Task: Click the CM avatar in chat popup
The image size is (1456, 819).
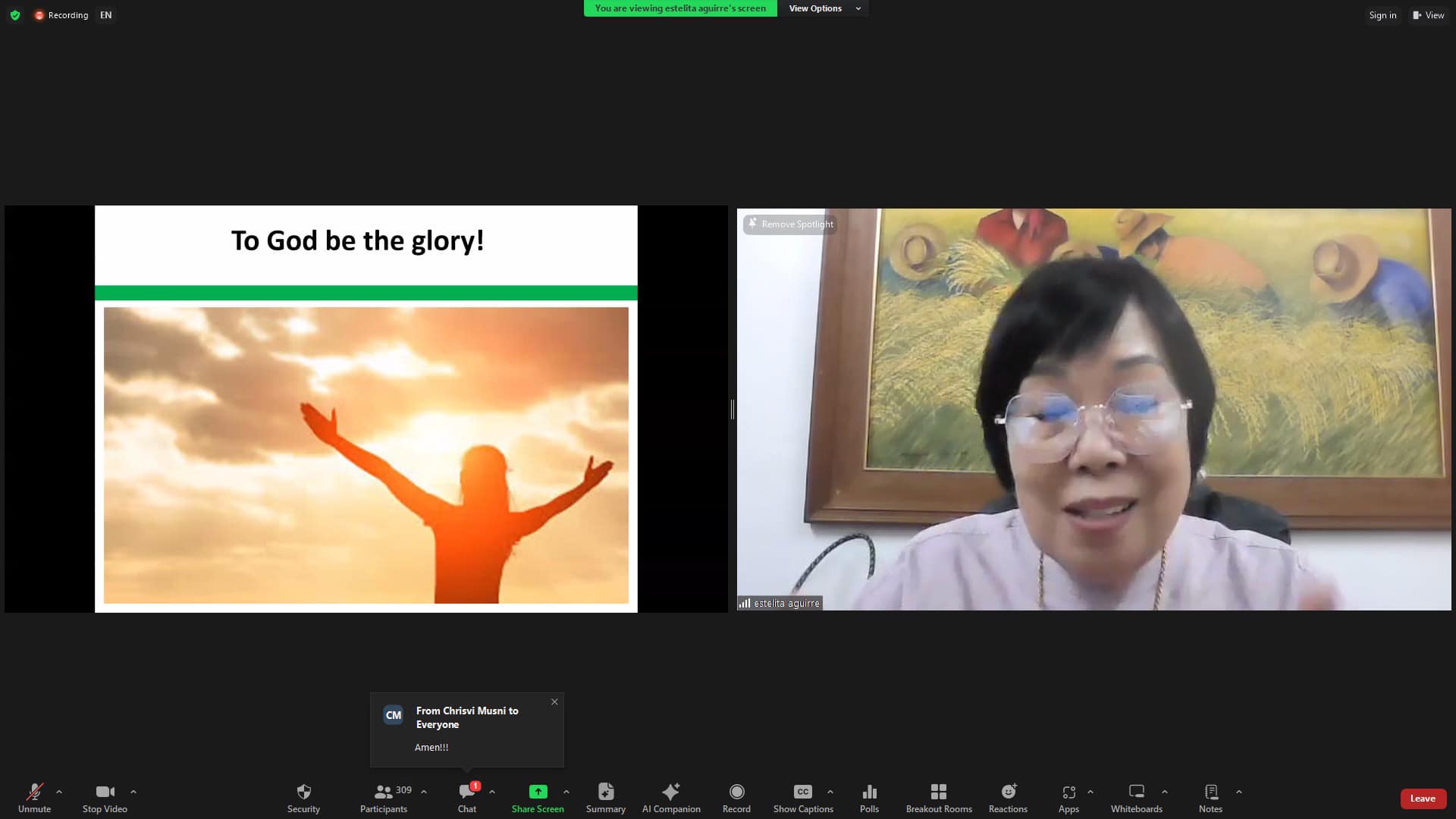Action: (393, 715)
